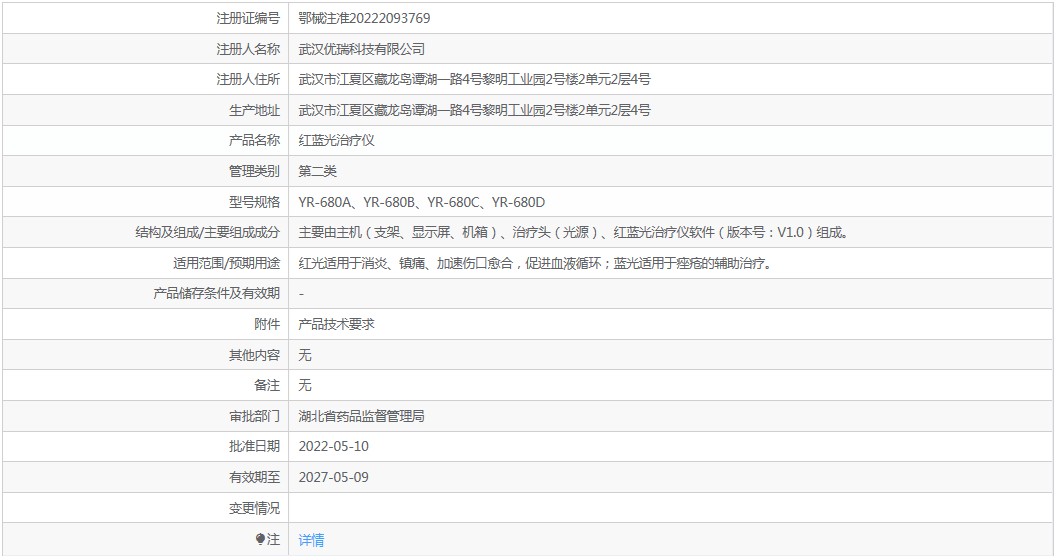Click the 变更情况 label

(254, 508)
